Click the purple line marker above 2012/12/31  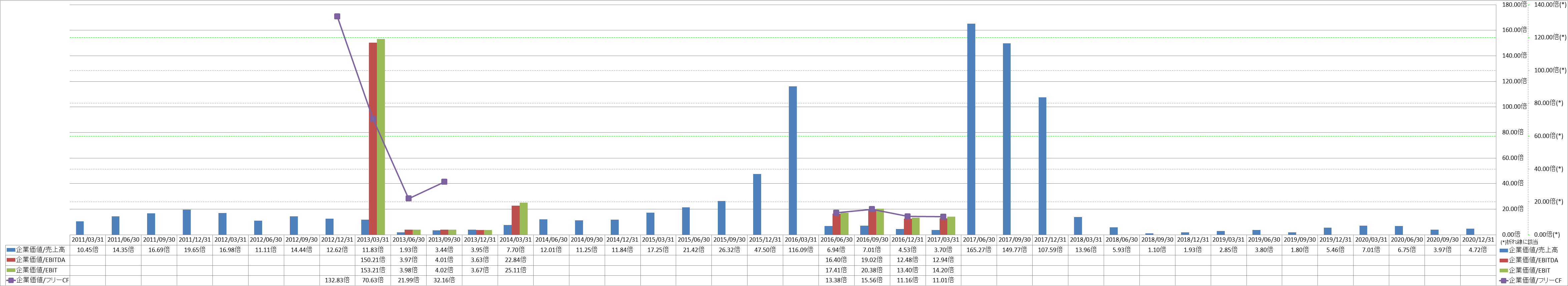pos(337,16)
